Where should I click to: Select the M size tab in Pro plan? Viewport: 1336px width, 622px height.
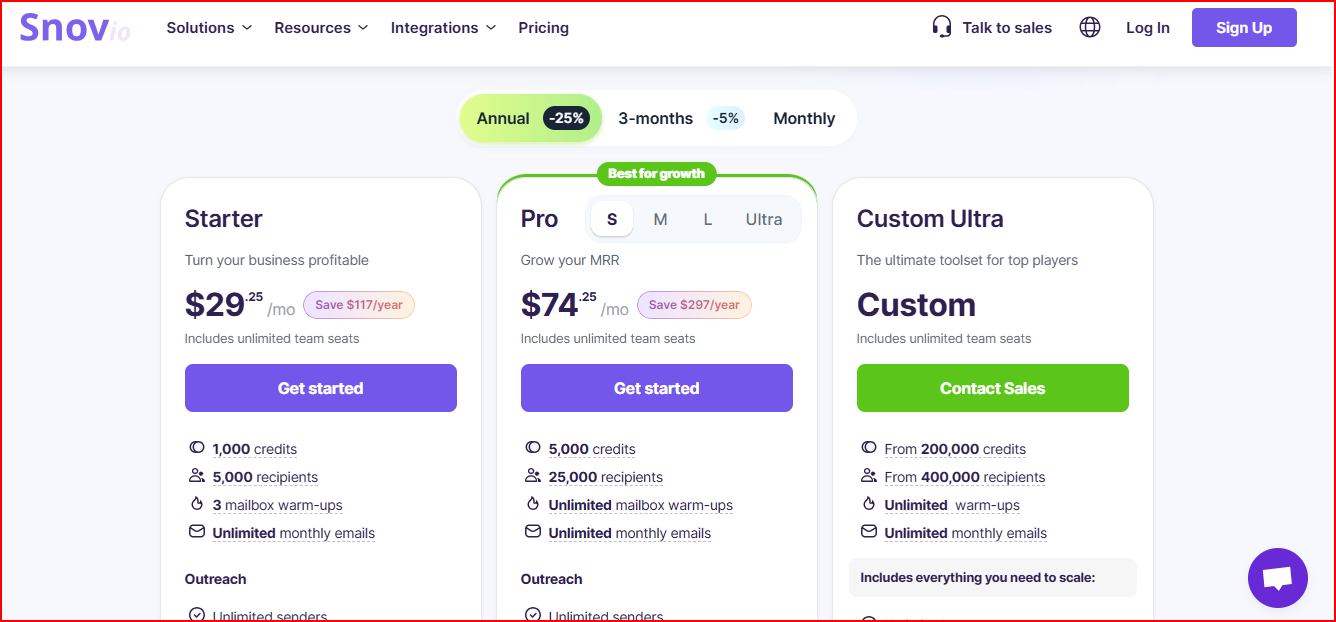coord(660,218)
